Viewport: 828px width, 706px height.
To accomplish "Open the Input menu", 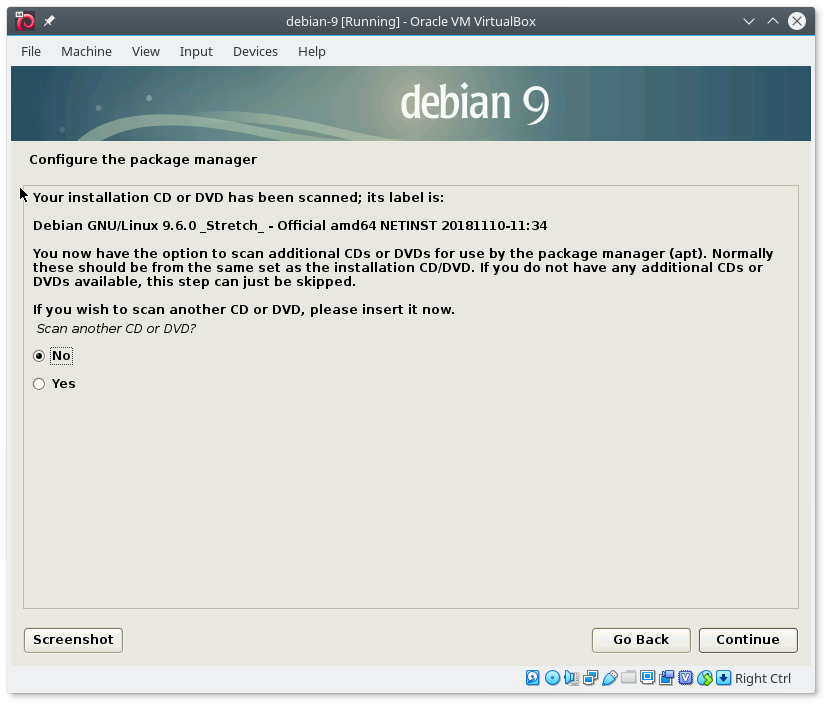I will (196, 51).
